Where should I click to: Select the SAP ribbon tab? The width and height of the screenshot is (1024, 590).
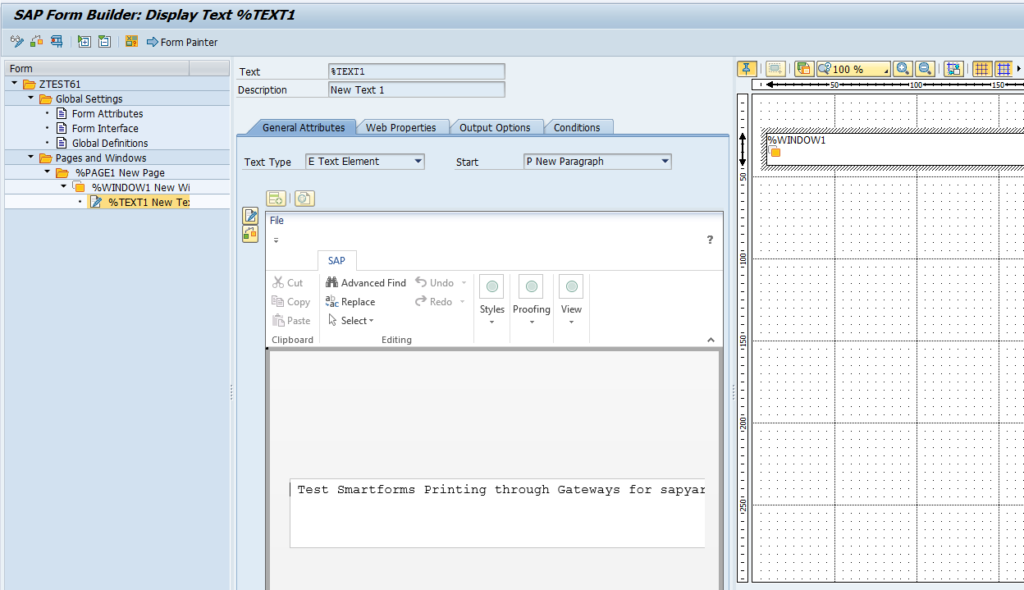(336, 261)
